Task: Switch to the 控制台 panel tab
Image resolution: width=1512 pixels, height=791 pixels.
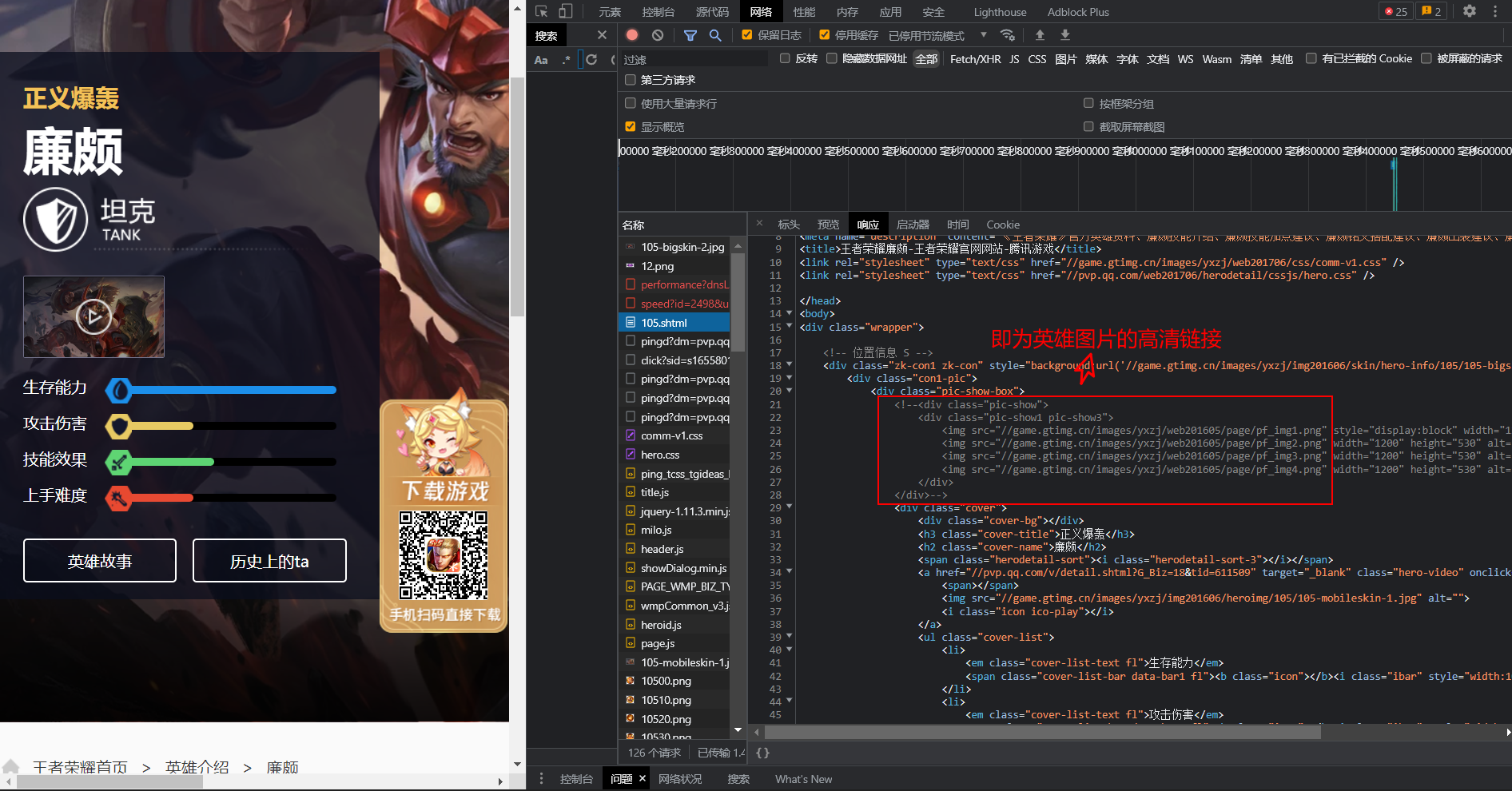Action: click(x=658, y=12)
